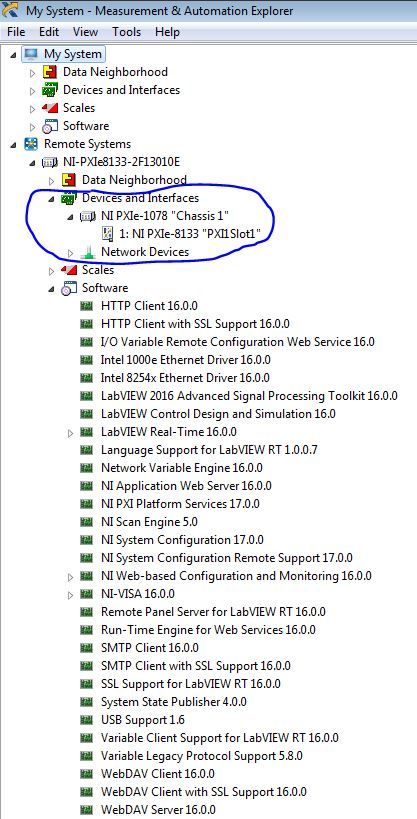Select Remote Panel Server for LabVIEW RT
Image resolution: width=417 pixels, height=819 pixels.
click(x=213, y=613)
